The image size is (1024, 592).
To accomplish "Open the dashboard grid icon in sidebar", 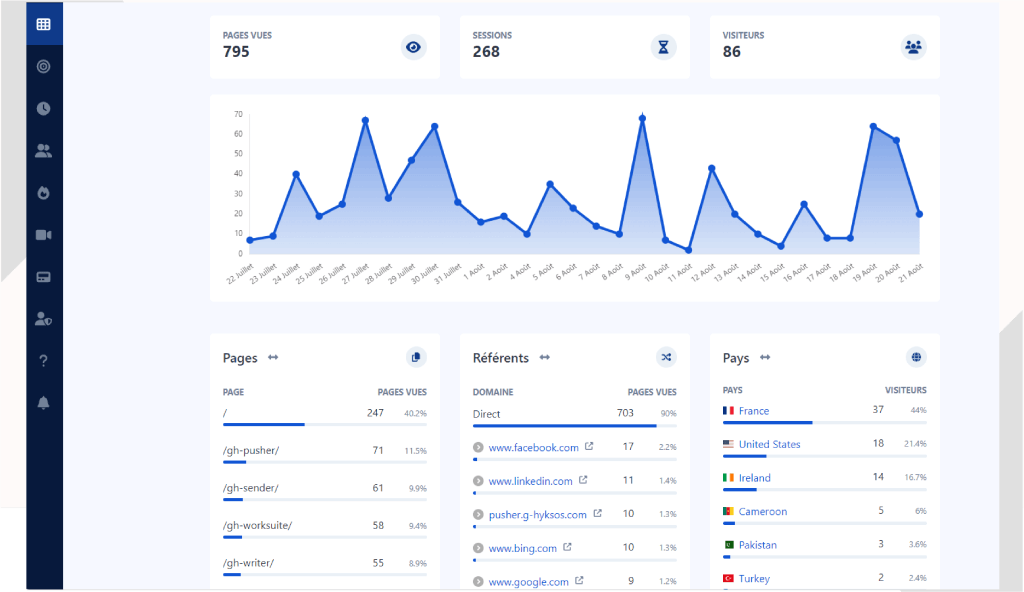I will pos(44,24).
